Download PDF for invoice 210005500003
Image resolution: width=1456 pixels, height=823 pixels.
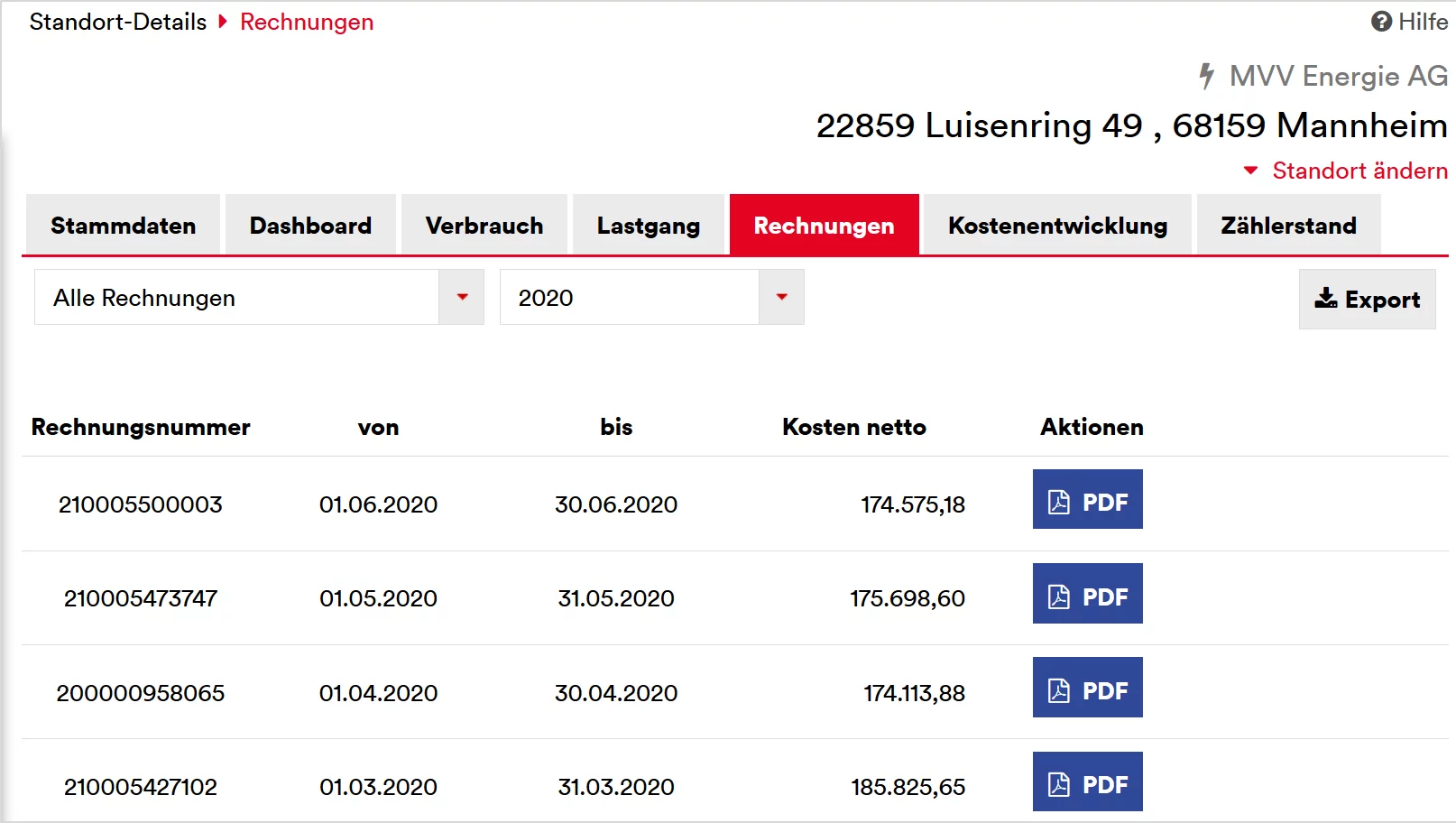(x=1087, y=499)
